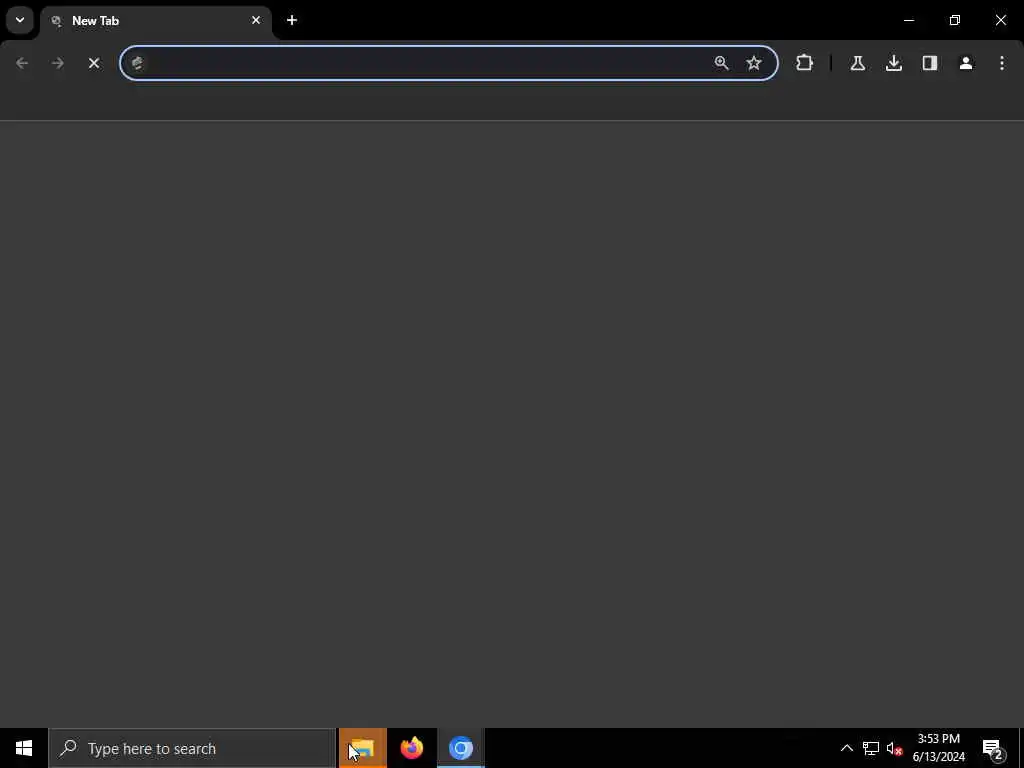Select the Chromium taskbar icon
Viewport: 1024px width, 768px height.
pyautogui.click(x=460, y=748)
